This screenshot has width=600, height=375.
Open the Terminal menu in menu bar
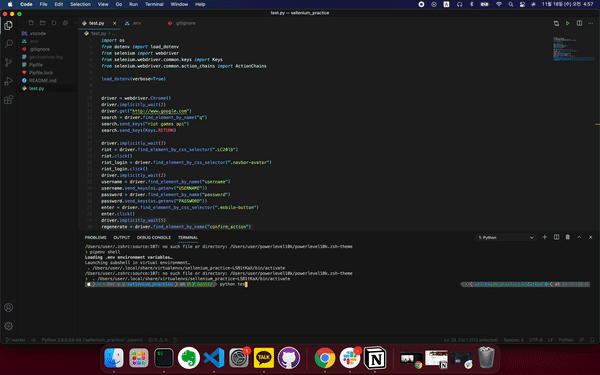(x=154, y=4)
